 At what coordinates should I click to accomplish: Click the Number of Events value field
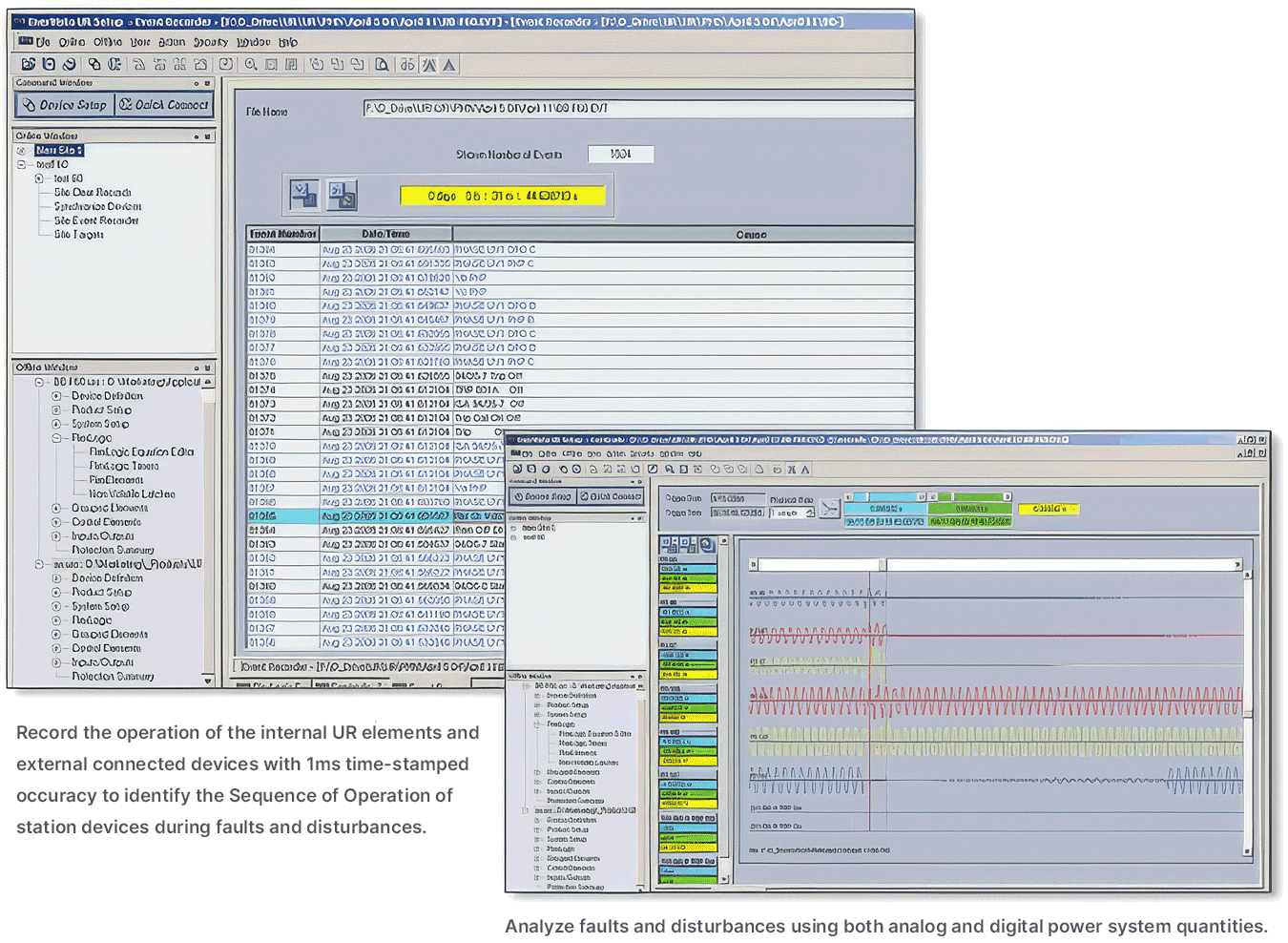(x=620, y=154)
